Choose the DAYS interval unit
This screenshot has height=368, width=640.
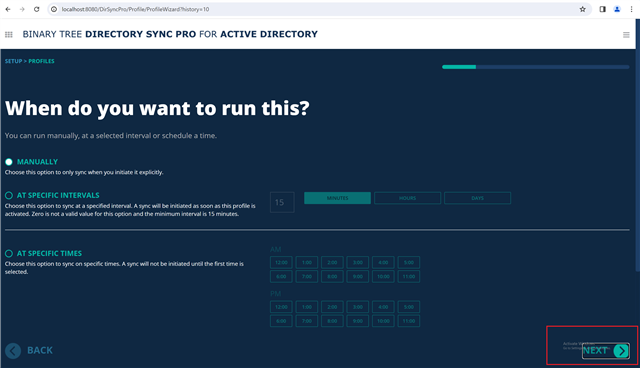478,198
